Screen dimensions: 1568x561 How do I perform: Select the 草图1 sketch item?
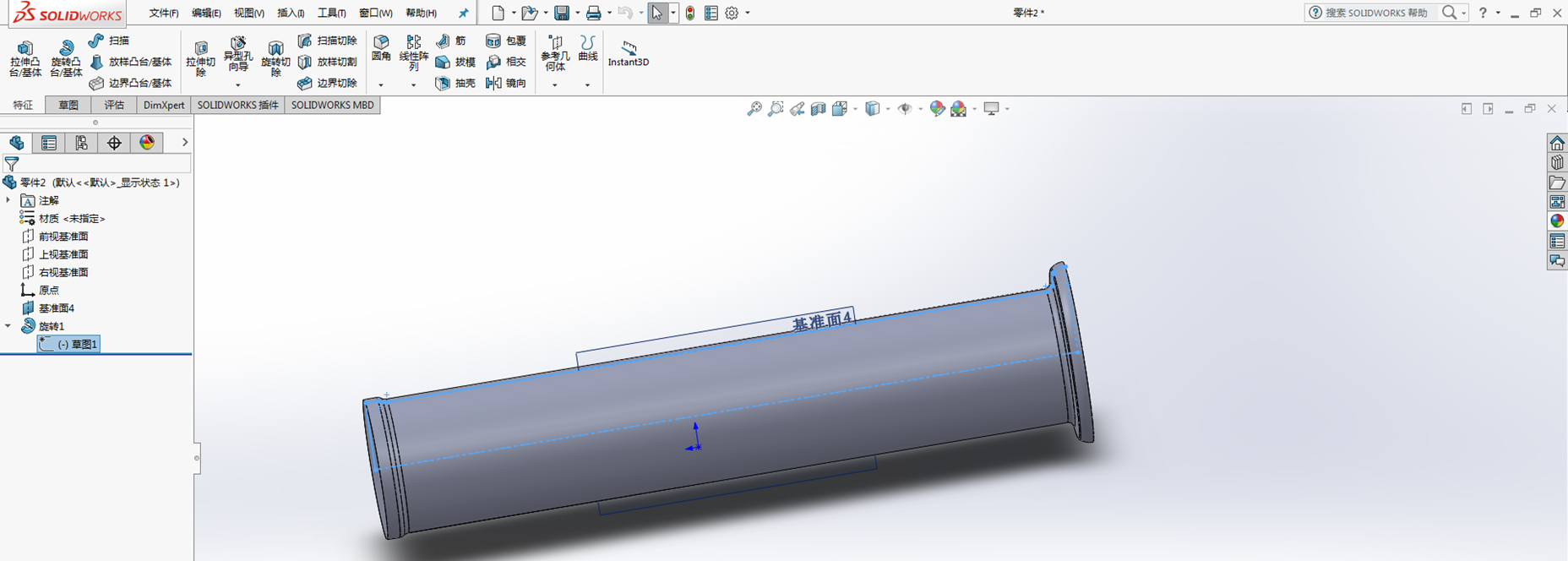(69, 344)
